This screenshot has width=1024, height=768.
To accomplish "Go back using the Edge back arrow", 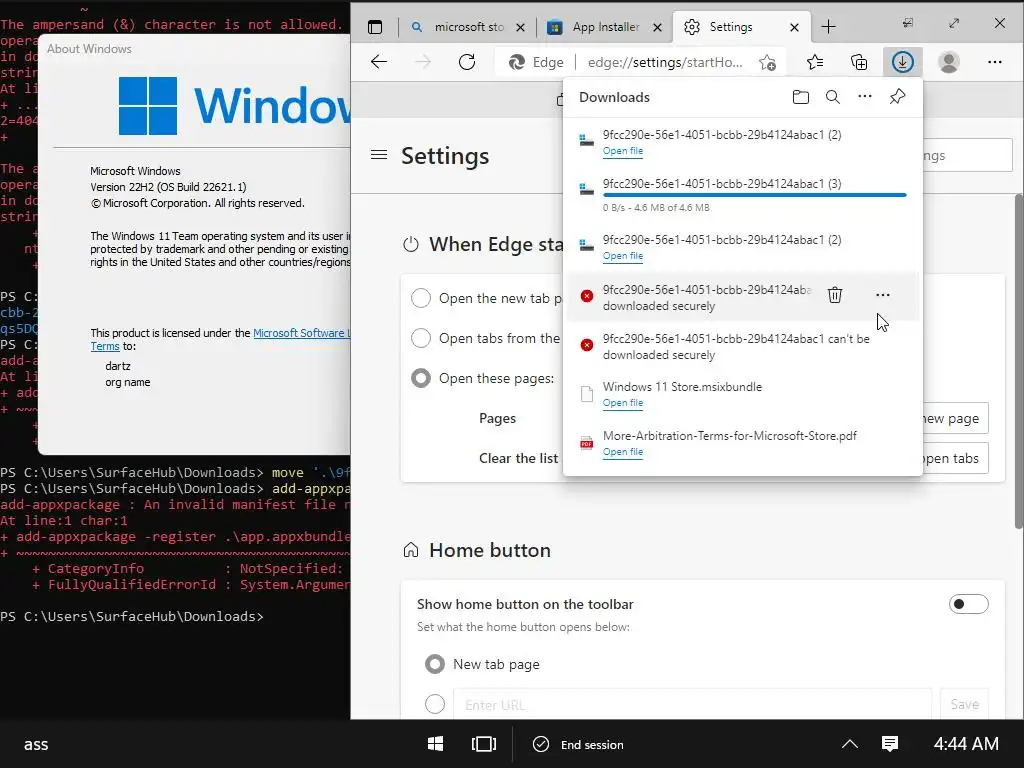I will [379, 62].
